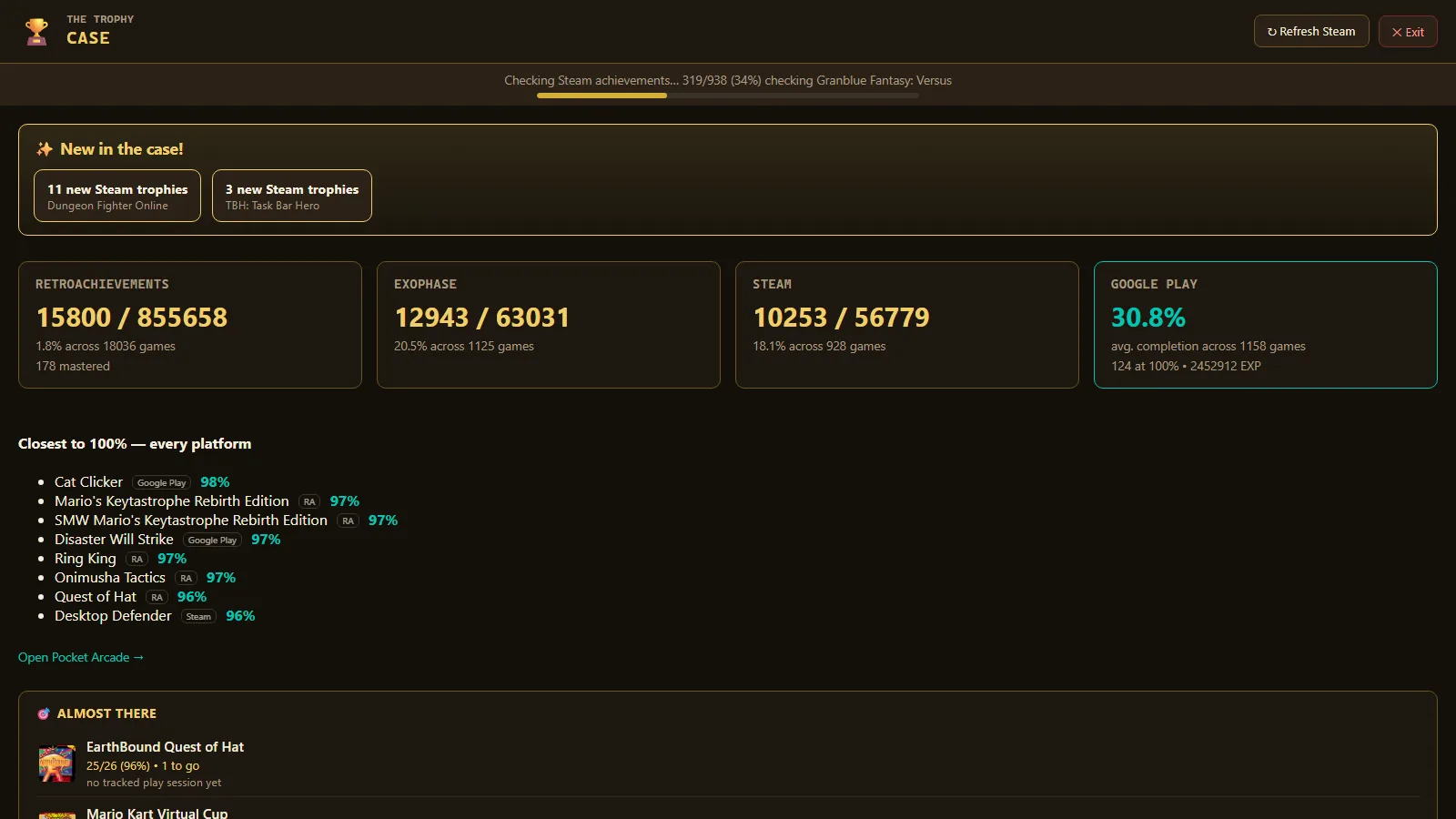Click the Steam achievements check progress bar

coord(728,96)
